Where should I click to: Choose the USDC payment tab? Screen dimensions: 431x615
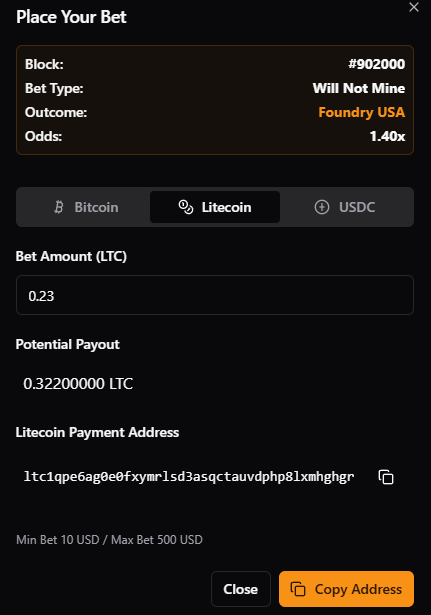[x=345, y=207]
